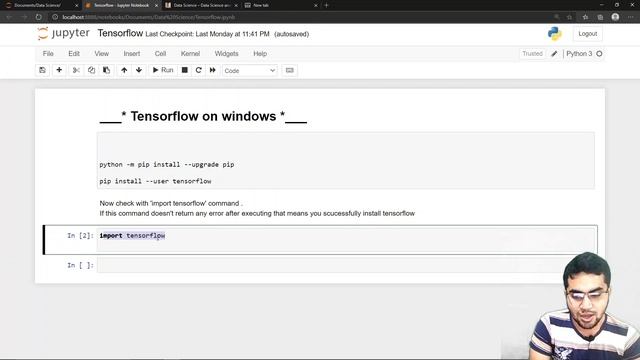Run the selected cell
Viewport: 640px width, 360px height.
click(x=163, y=70)
